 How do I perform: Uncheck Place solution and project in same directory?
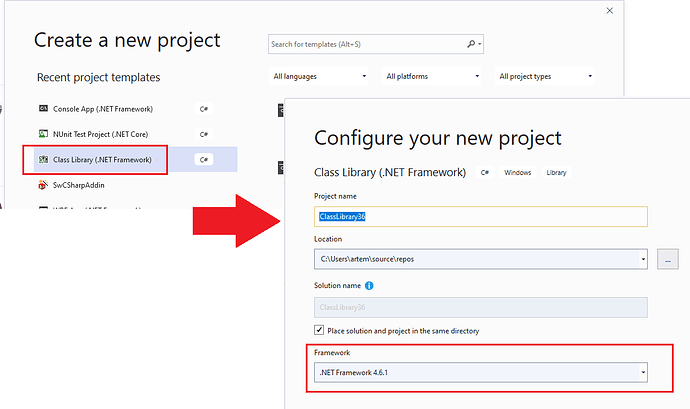pos(319,330)
